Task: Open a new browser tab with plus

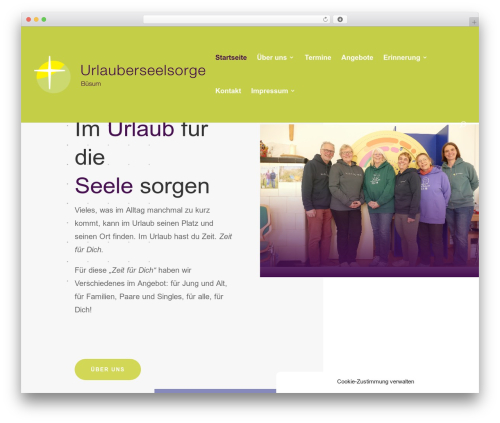Action: click(x=474, y=22)
